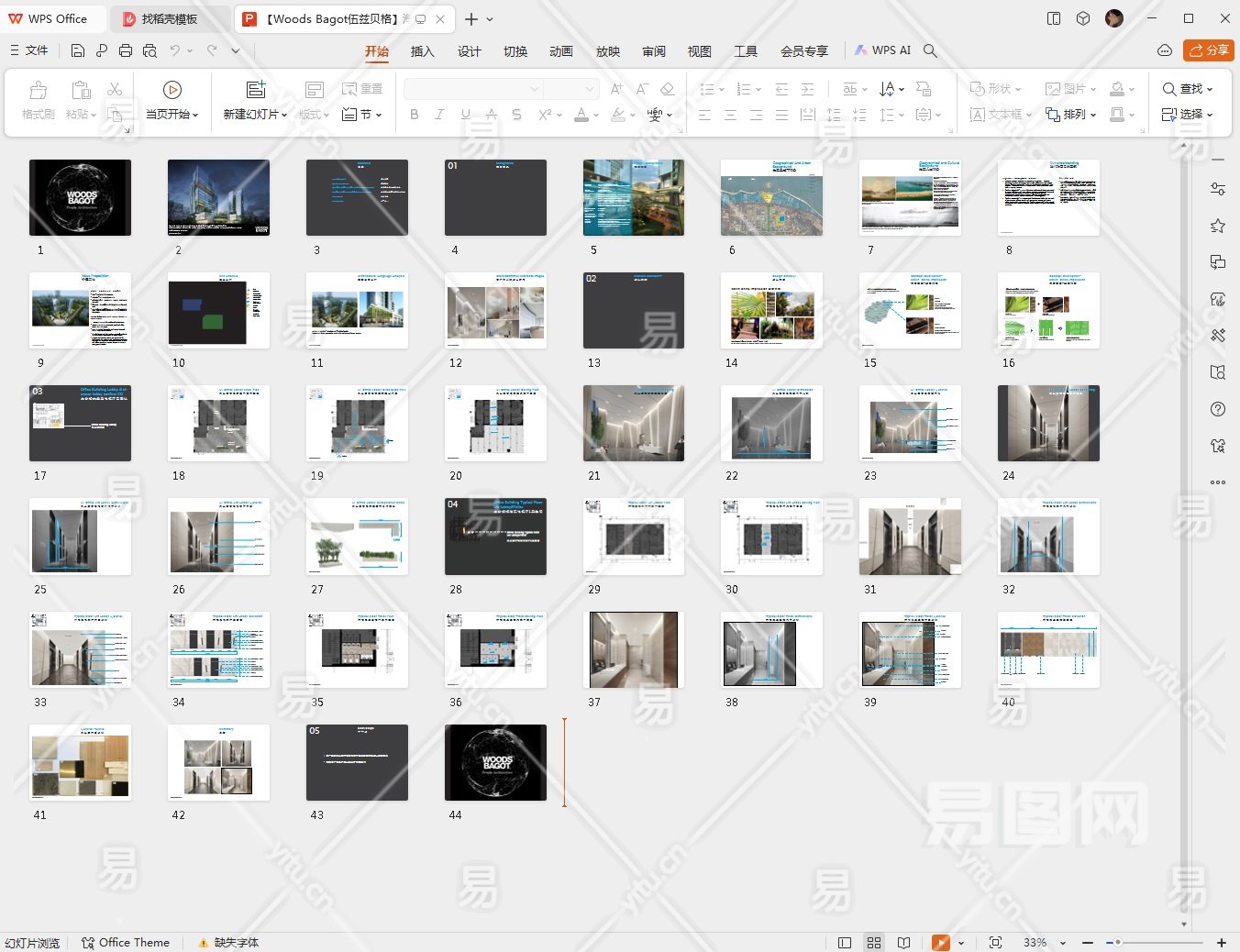Click the orange 分享 (Share) button
The image size is (1240, 952).
coord(1209,50)
